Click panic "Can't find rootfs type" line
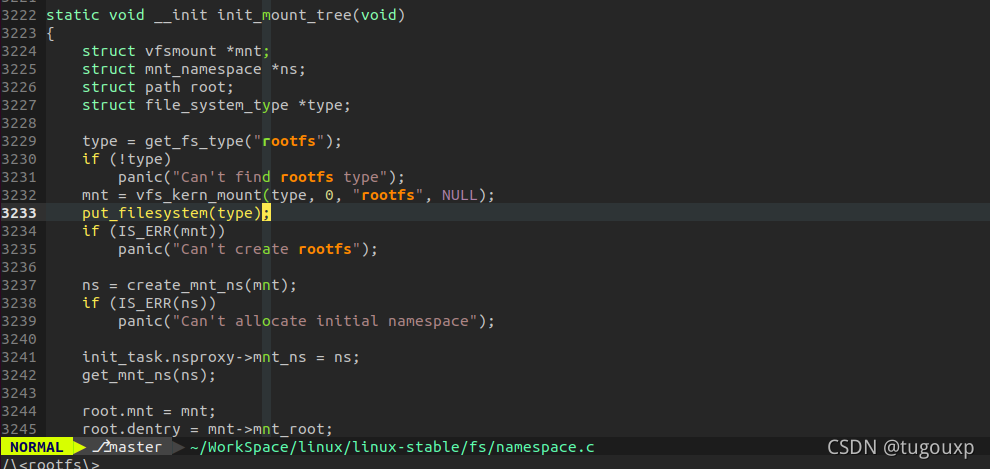The height and width of the screenshot is (469, 990). tap(261, 177)
